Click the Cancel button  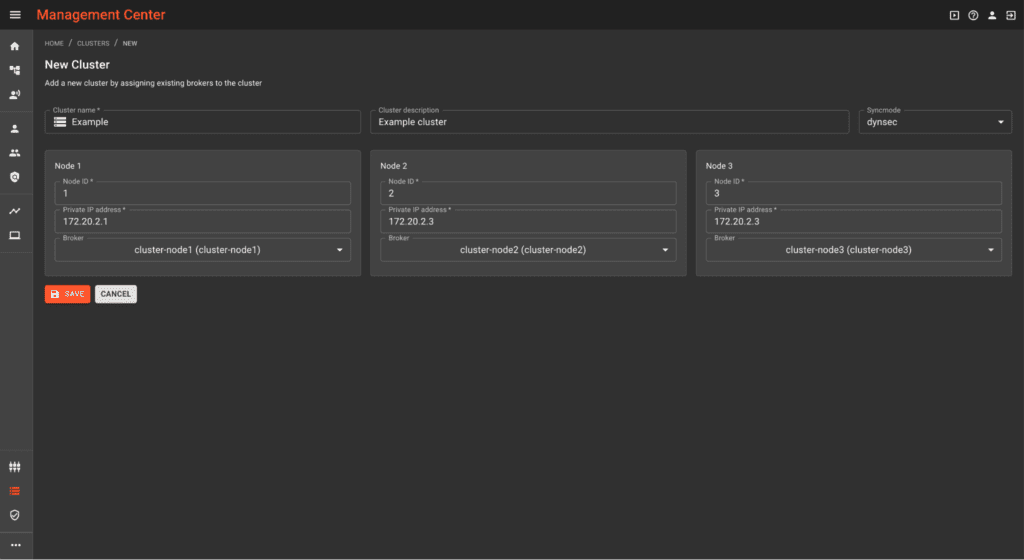116,294
